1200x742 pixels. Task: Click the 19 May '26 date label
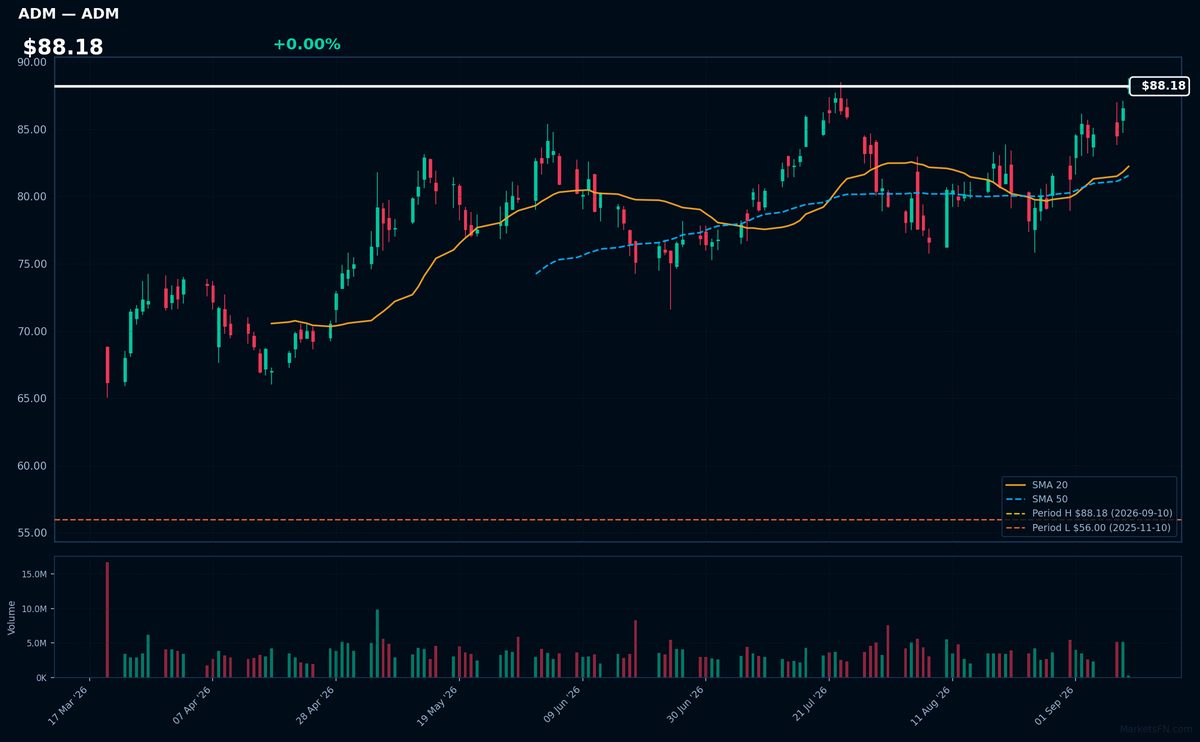point(438,705)
